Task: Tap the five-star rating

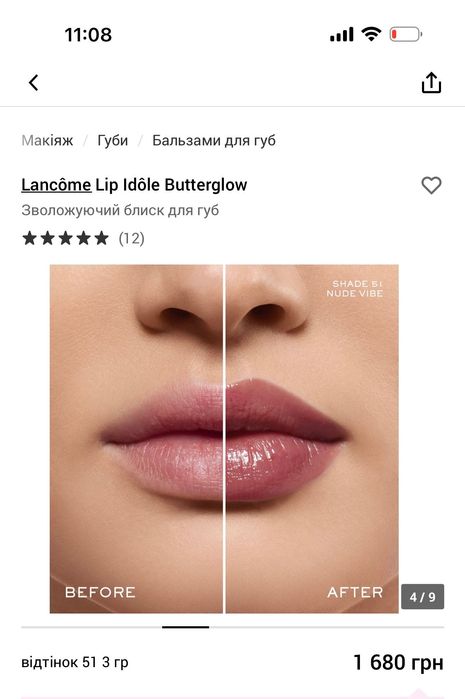Action: coord(65,238)
